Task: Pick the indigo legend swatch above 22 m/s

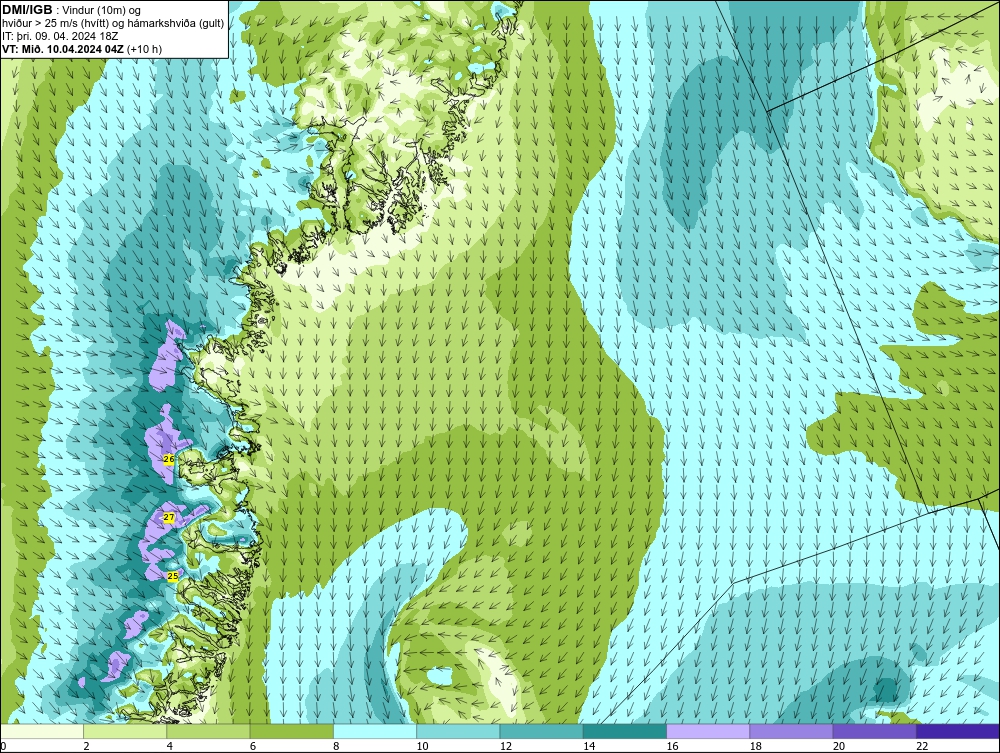Action: (958, 731)
